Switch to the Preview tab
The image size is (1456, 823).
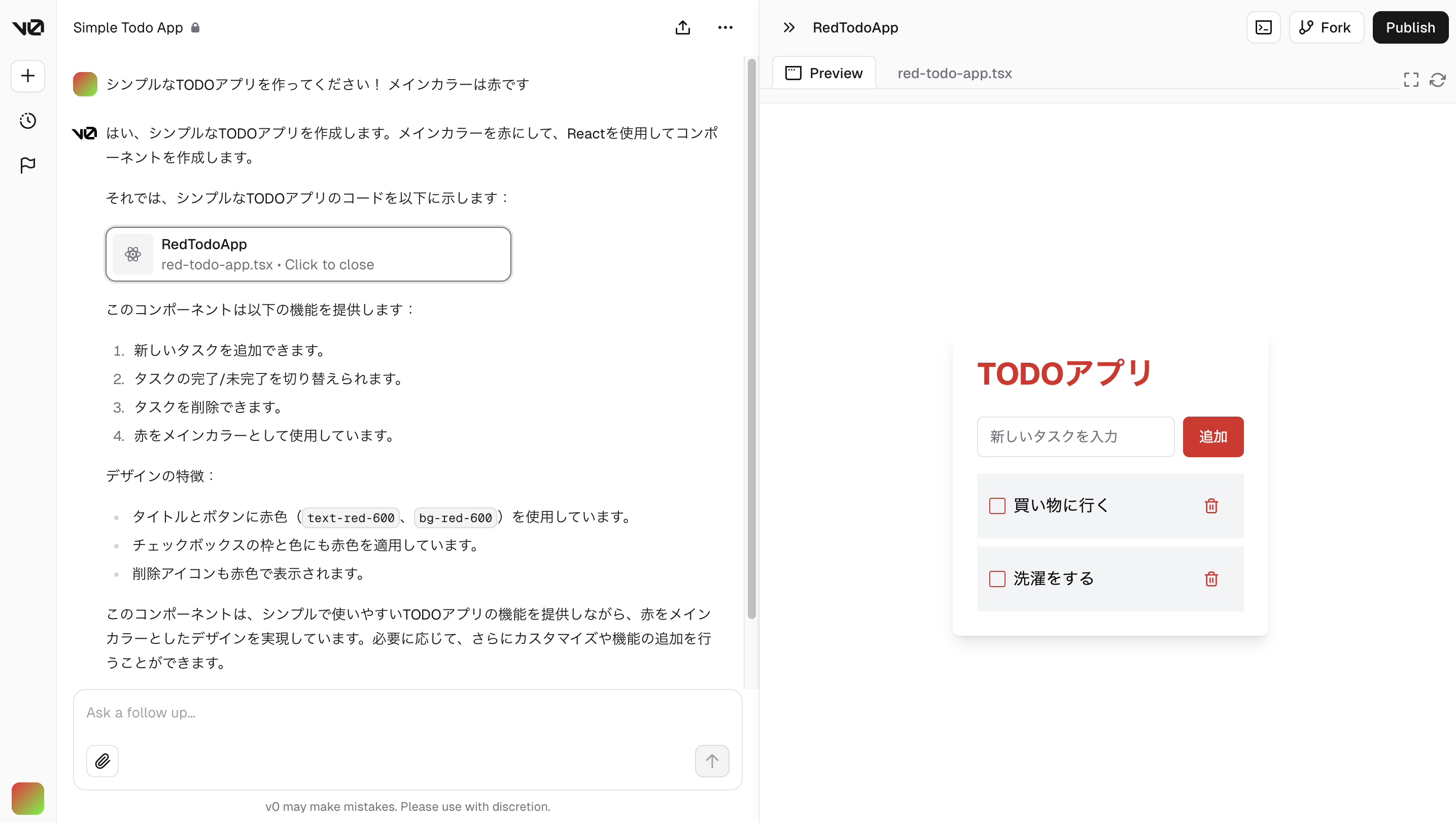pos(823,73)
